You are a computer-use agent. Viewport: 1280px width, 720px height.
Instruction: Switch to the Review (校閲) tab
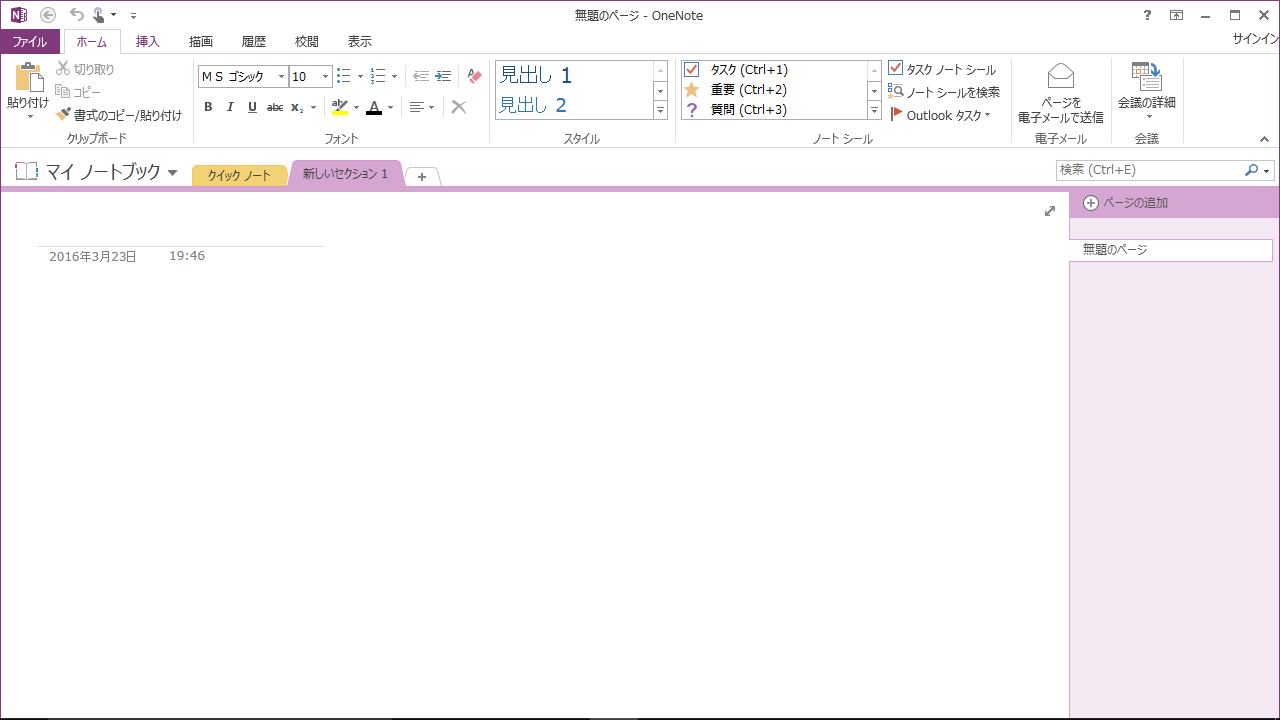[307, 42]
